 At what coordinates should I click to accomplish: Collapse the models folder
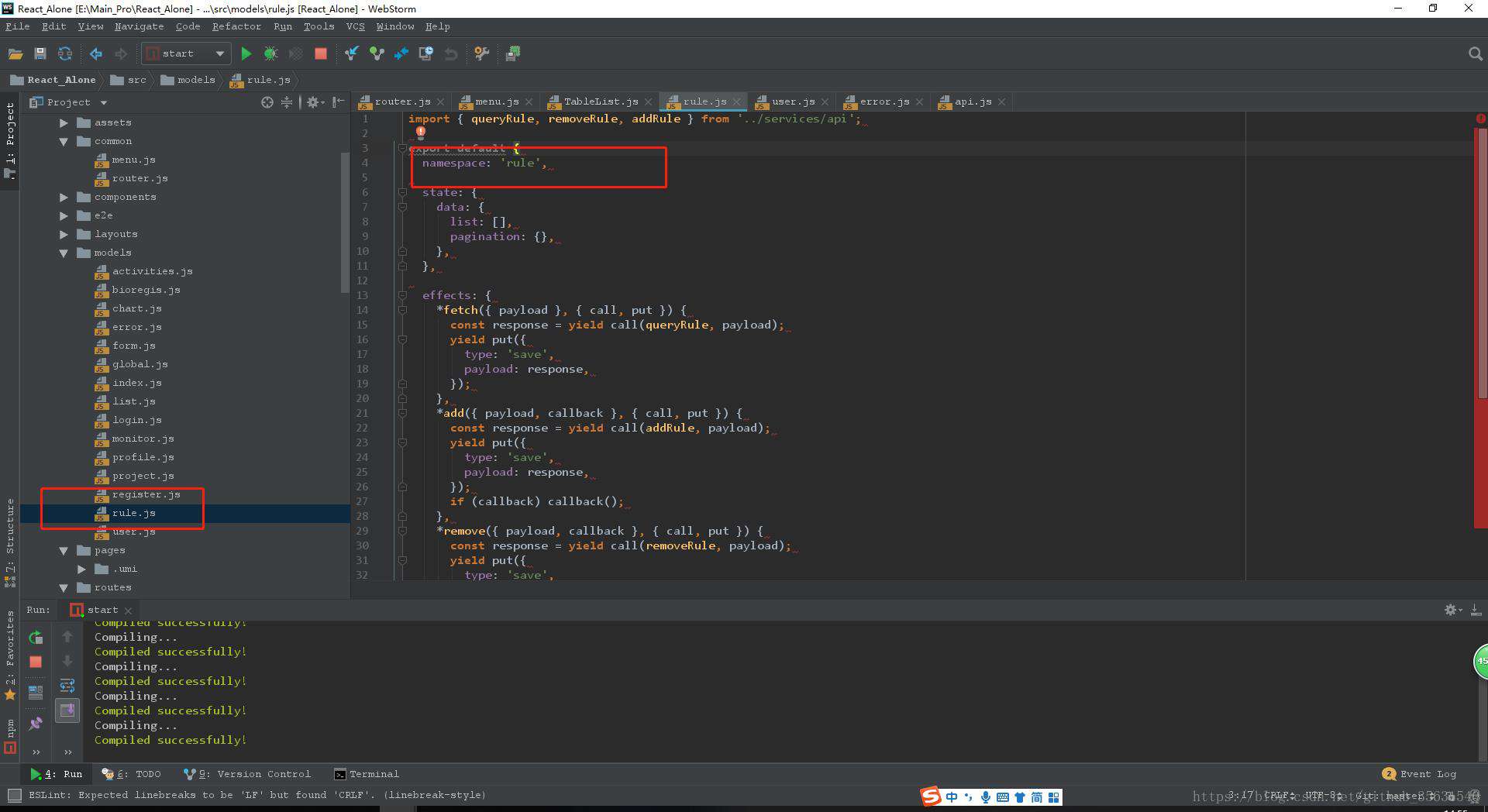pos(64,253)
